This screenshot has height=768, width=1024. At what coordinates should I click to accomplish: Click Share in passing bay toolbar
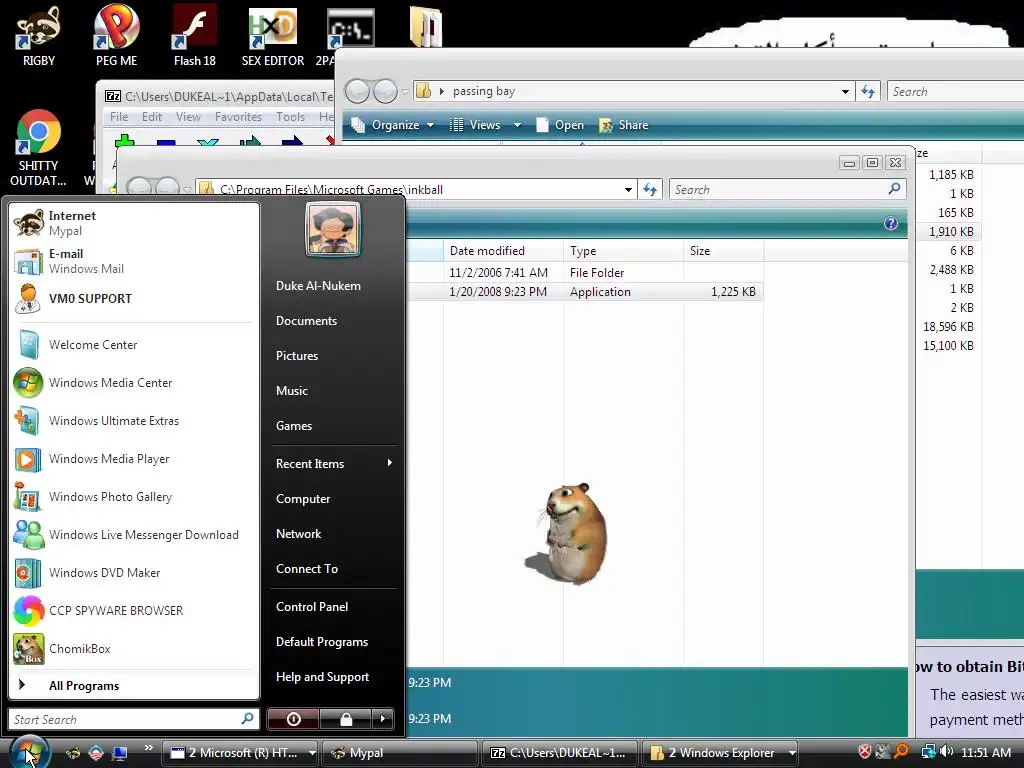click(x=624, y=125)
